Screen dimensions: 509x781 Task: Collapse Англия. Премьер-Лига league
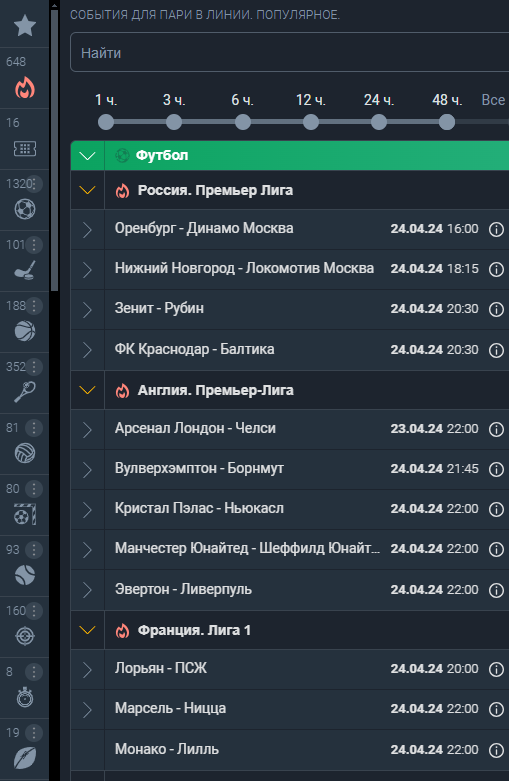click(x=87, y=390)
